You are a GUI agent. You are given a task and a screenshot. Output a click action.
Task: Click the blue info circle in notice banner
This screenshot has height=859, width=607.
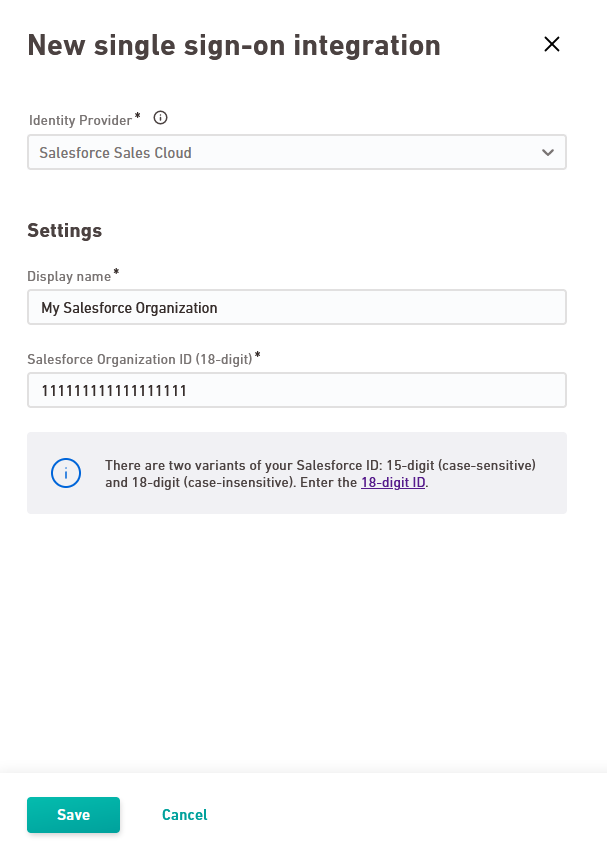tap(66, 473)
